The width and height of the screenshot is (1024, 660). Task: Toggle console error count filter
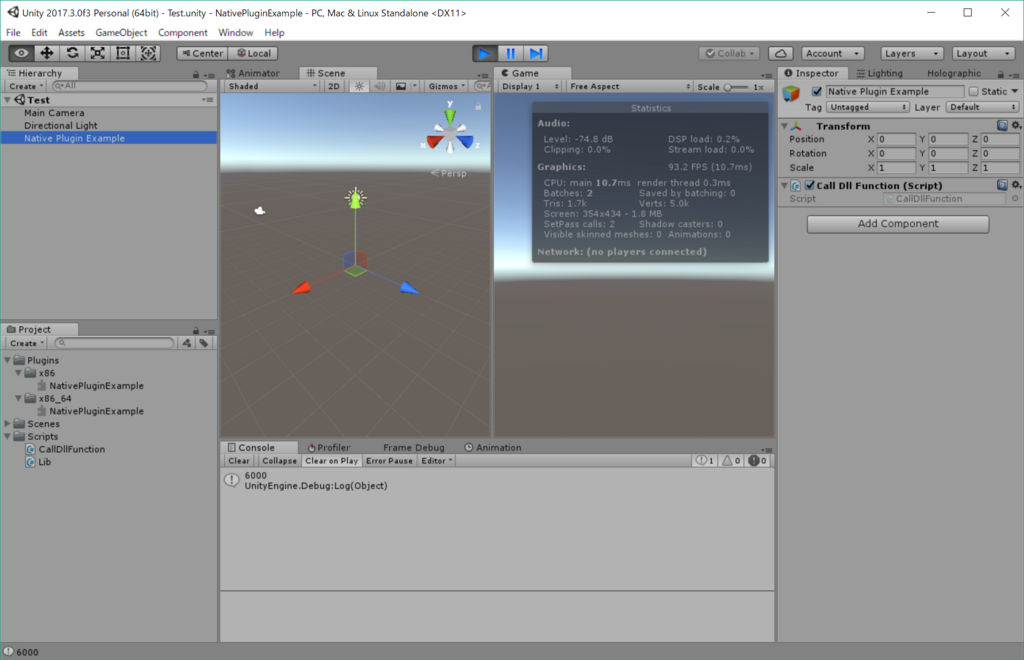(758, 460)
